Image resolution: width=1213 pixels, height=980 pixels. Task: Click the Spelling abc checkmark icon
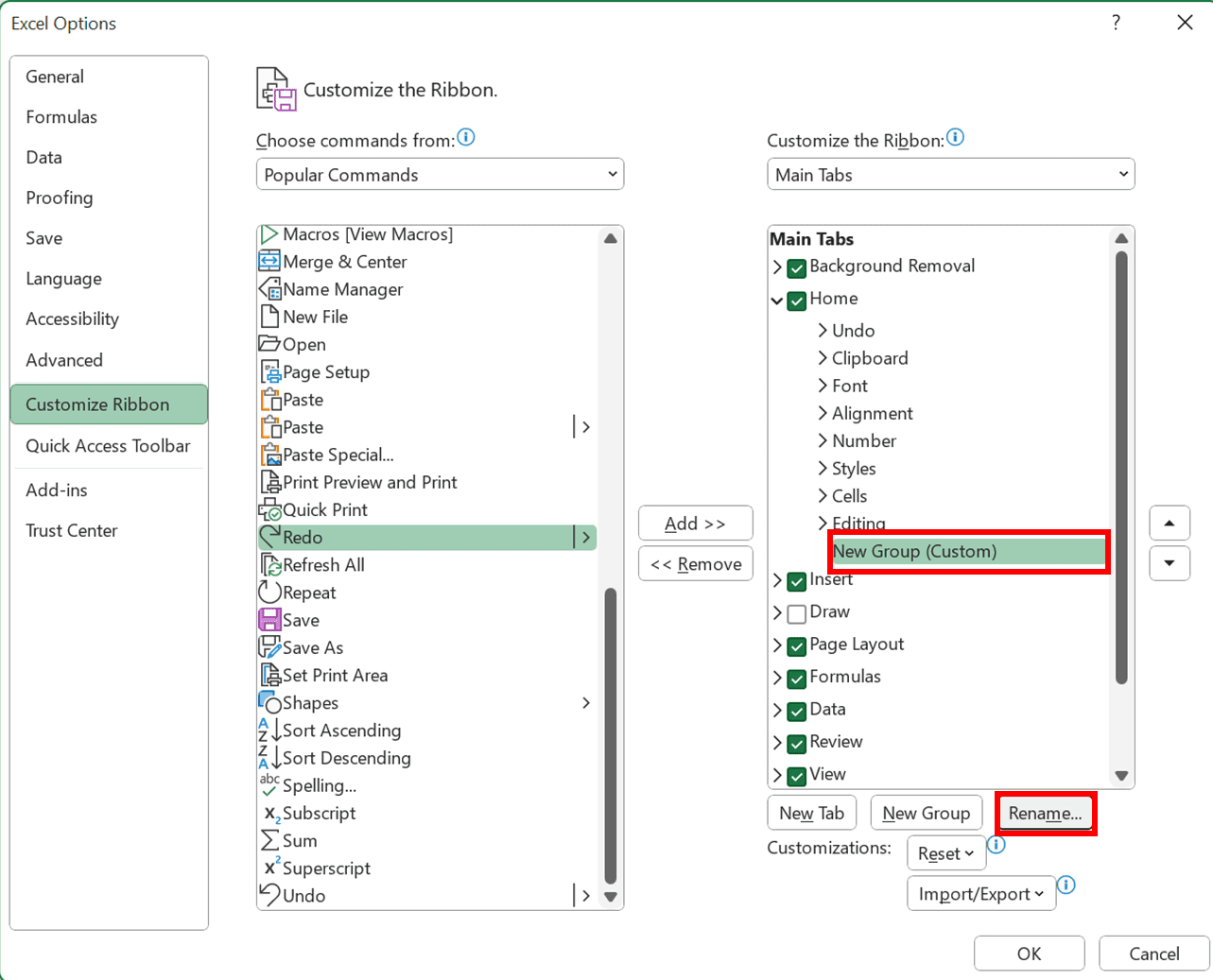tap(269, 785)
